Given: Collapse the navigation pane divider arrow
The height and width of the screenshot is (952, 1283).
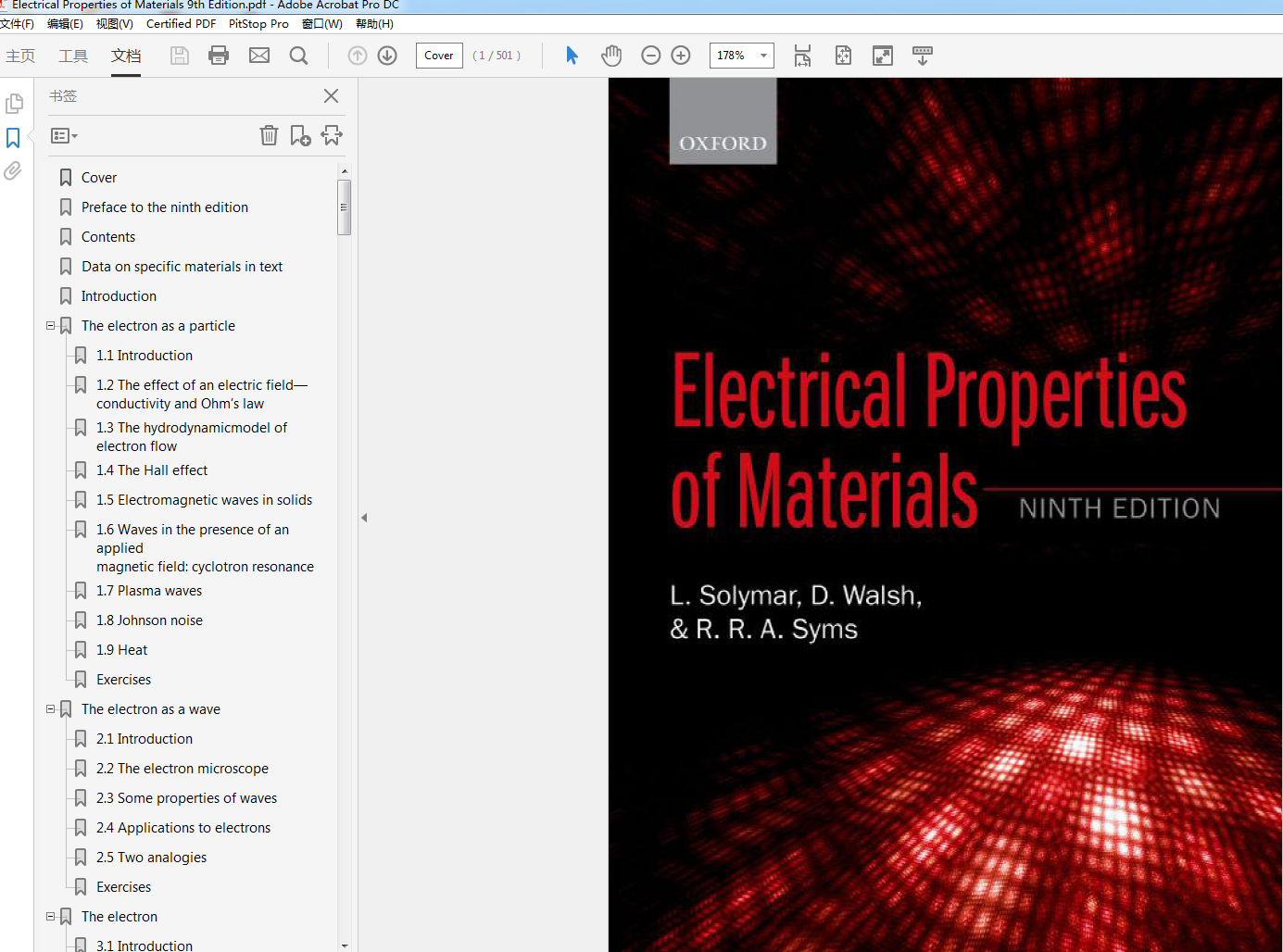Looking at the screenshot, I should [x=364, y=518].
